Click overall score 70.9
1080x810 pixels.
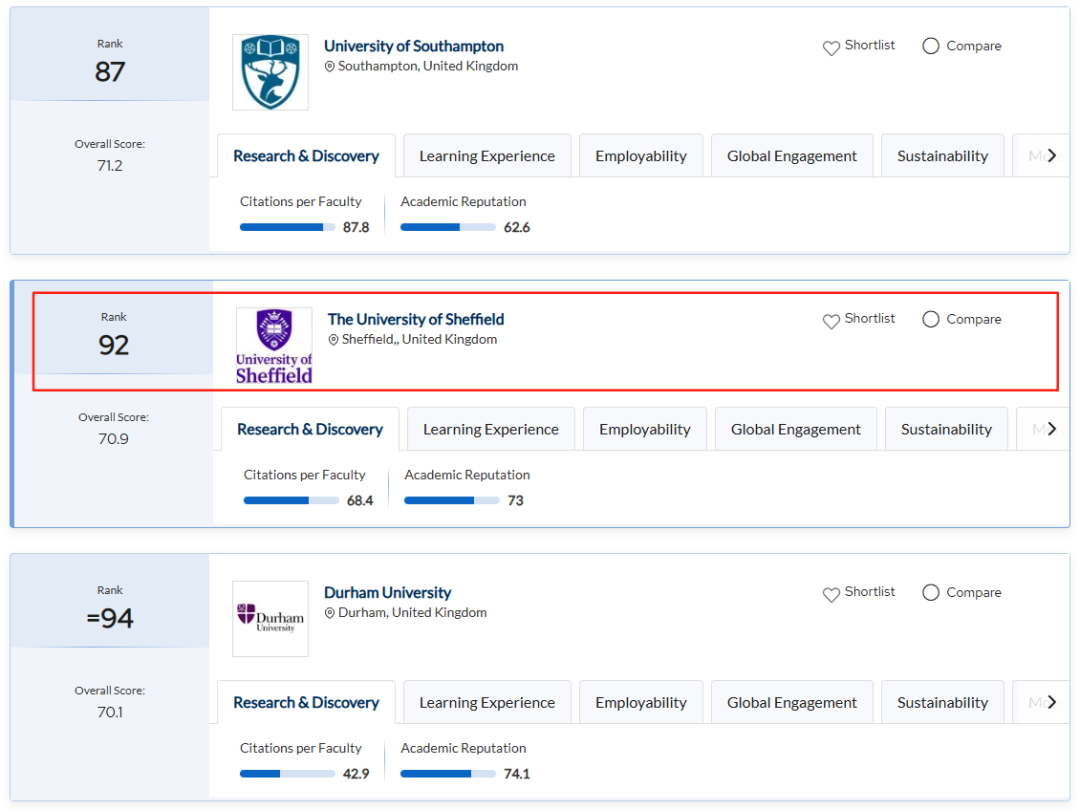click(114, 439)
